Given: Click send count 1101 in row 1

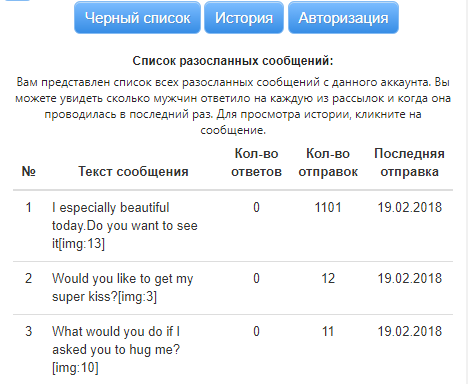Looking at the screenshot, I should (x=328, y=207).
